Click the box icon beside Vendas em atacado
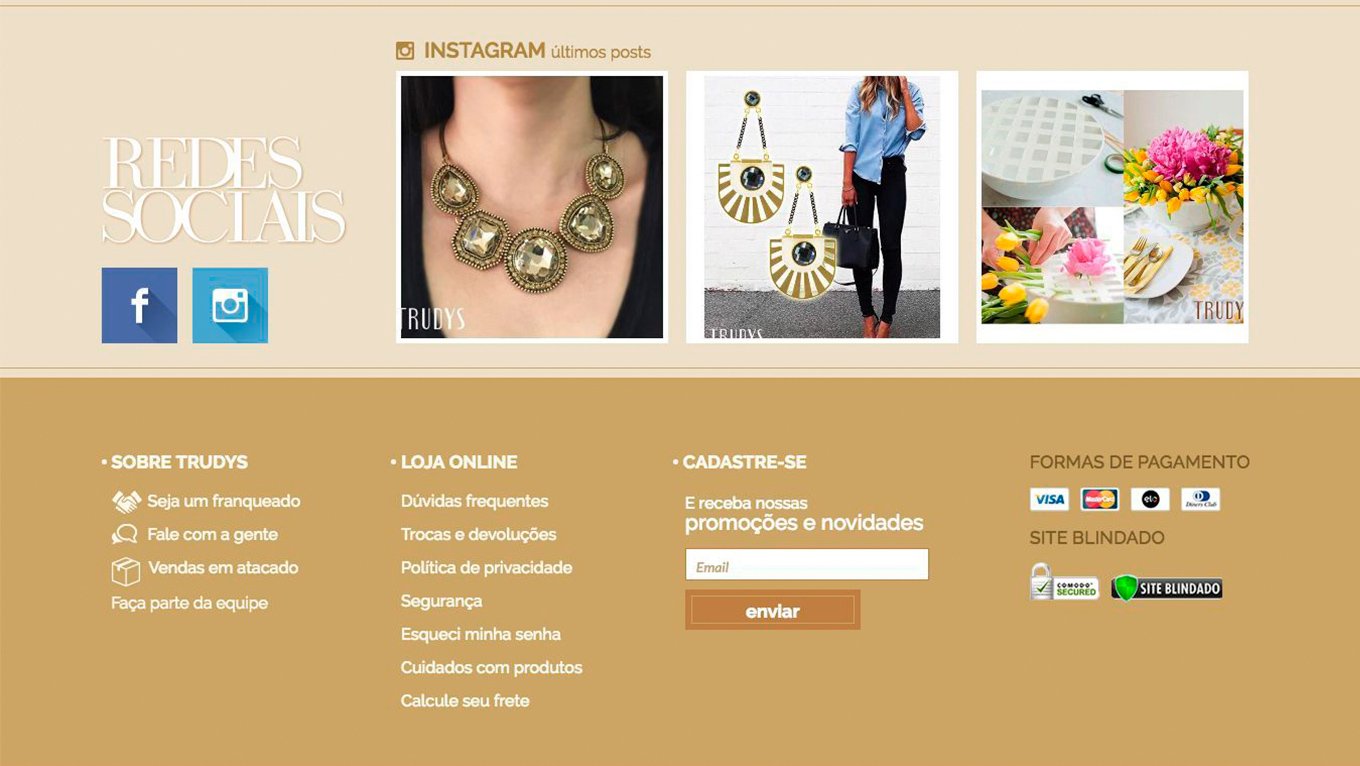 [125, 571]
